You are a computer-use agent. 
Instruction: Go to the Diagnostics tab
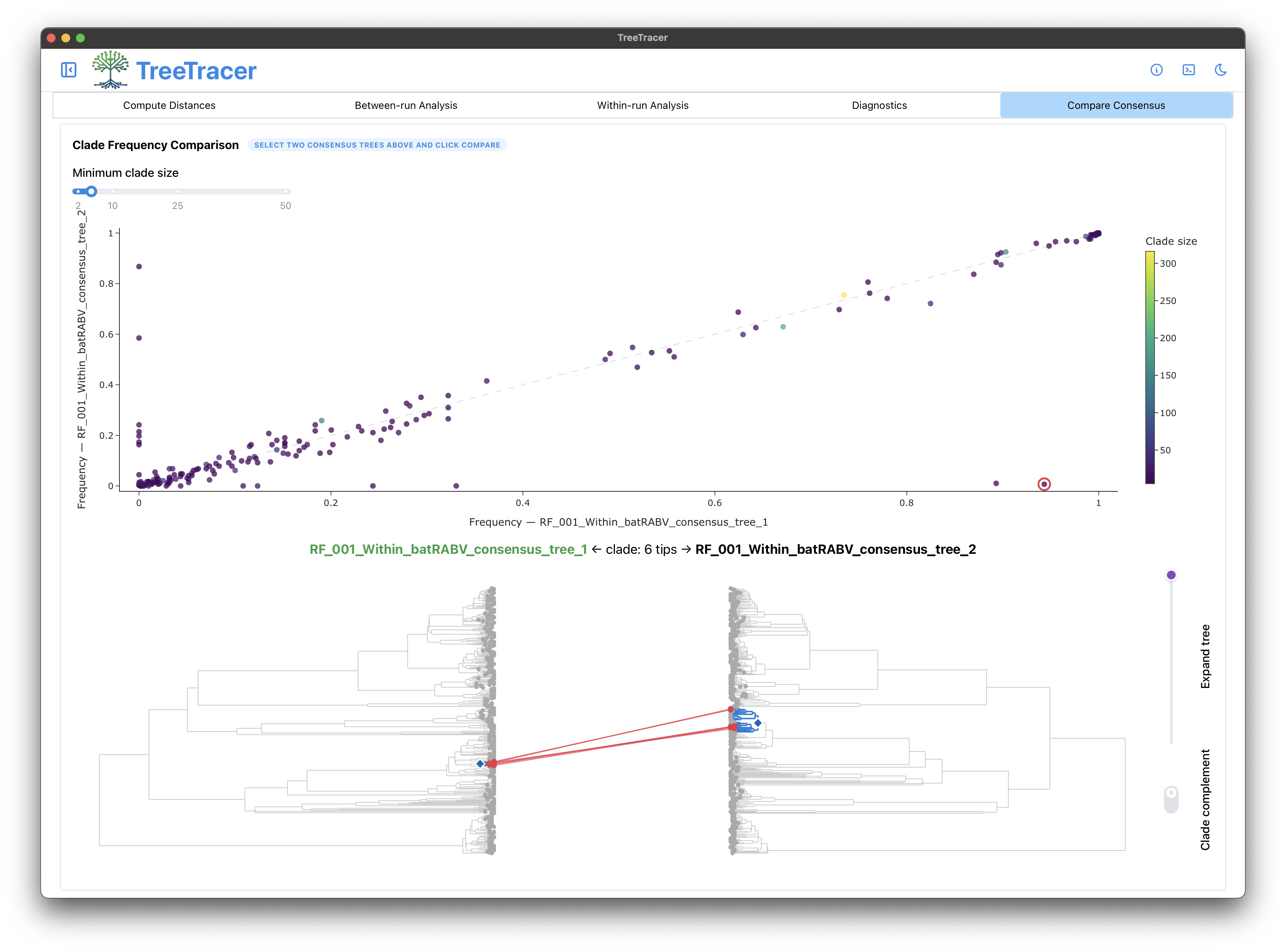pos(879,106)
